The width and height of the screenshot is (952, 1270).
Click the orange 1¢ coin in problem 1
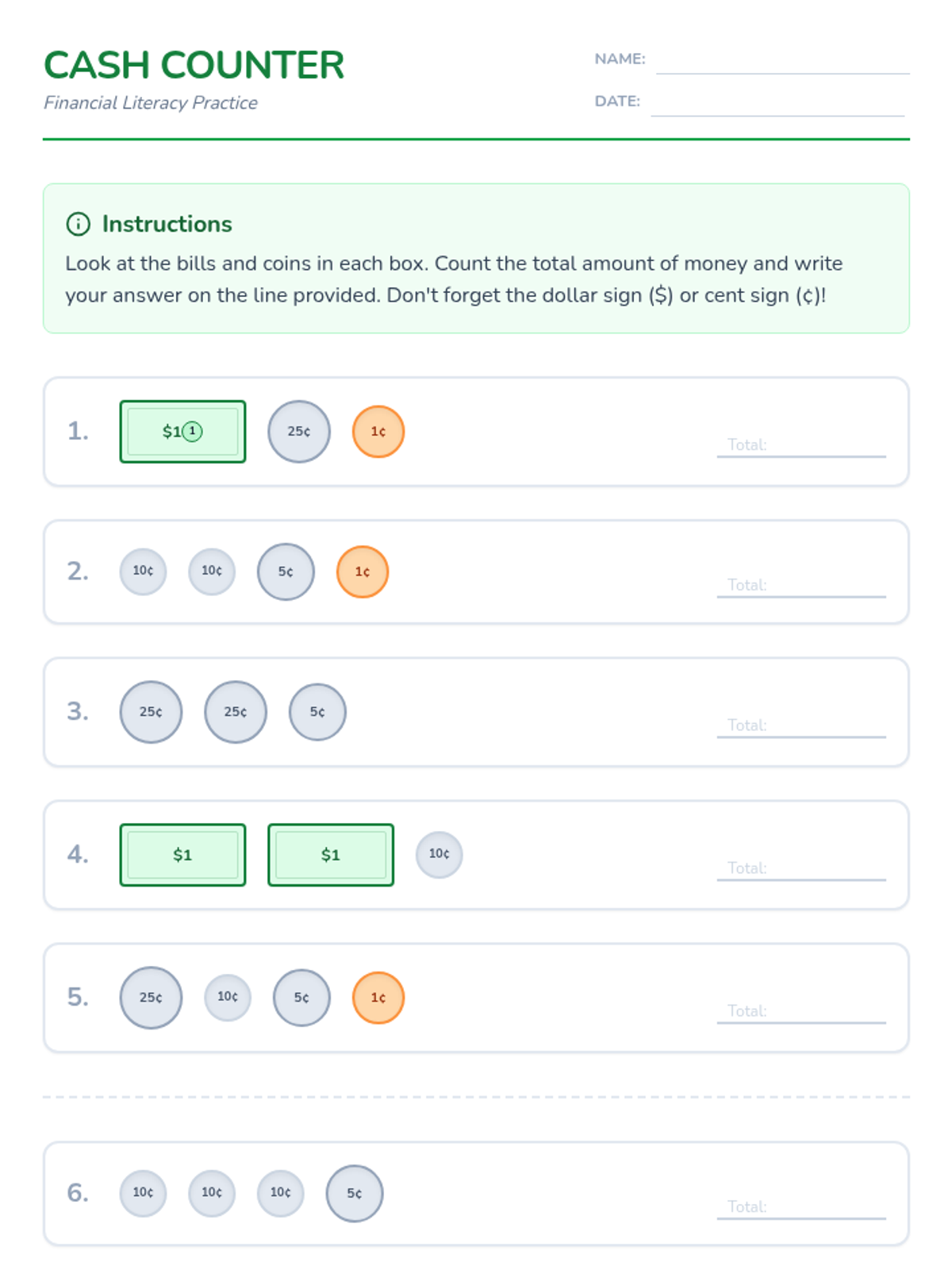[x=378, y=432]
